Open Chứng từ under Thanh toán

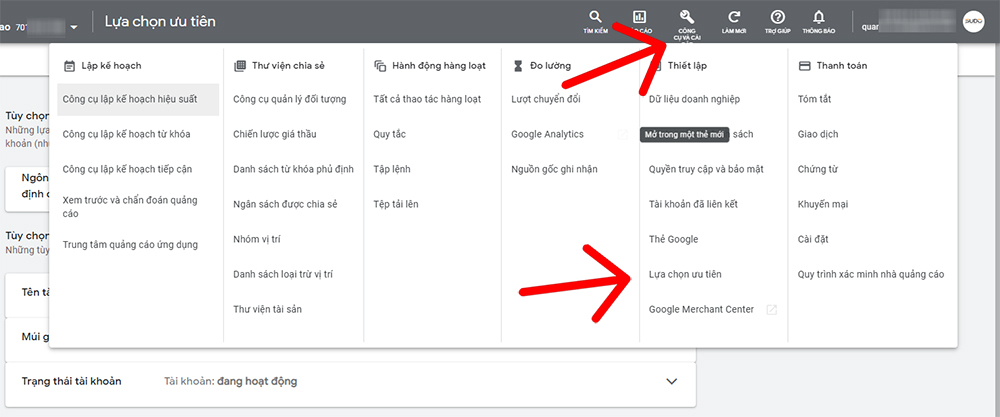pyautogui.click(x=818, y=169)
